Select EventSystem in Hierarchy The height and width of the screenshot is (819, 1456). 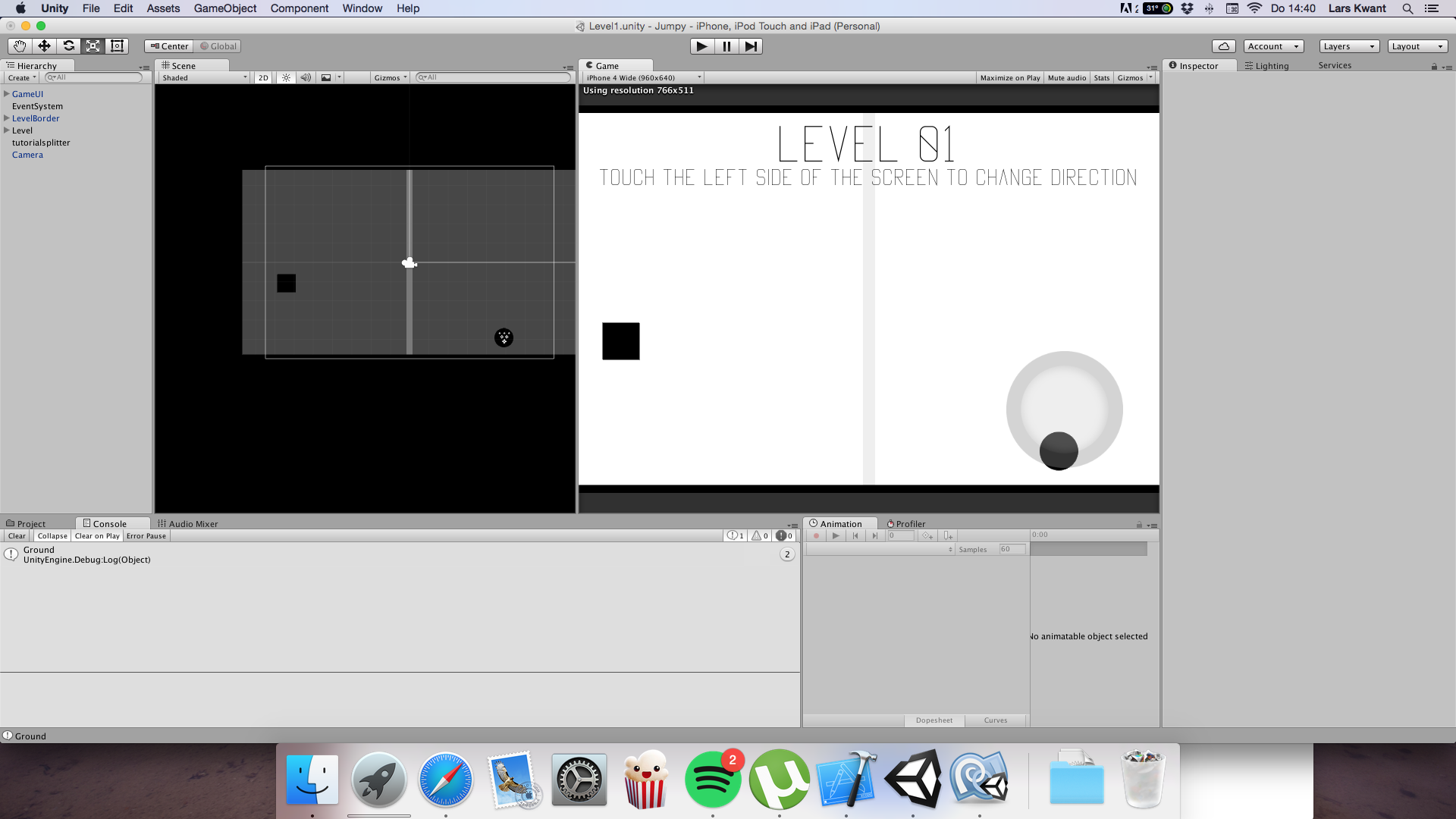coord(37,106)
